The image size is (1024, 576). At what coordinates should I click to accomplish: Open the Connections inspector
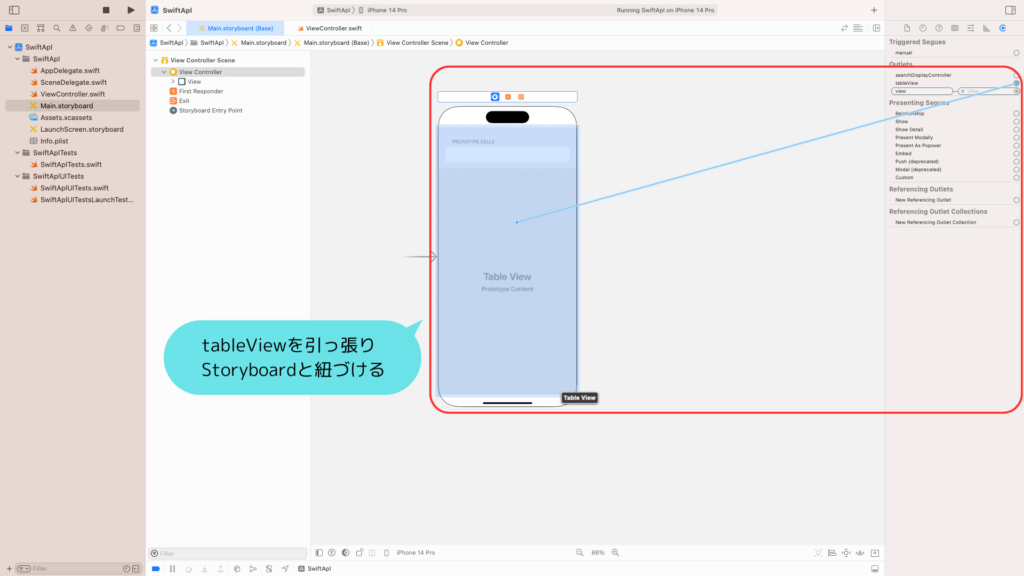(x=1003, y=28)
